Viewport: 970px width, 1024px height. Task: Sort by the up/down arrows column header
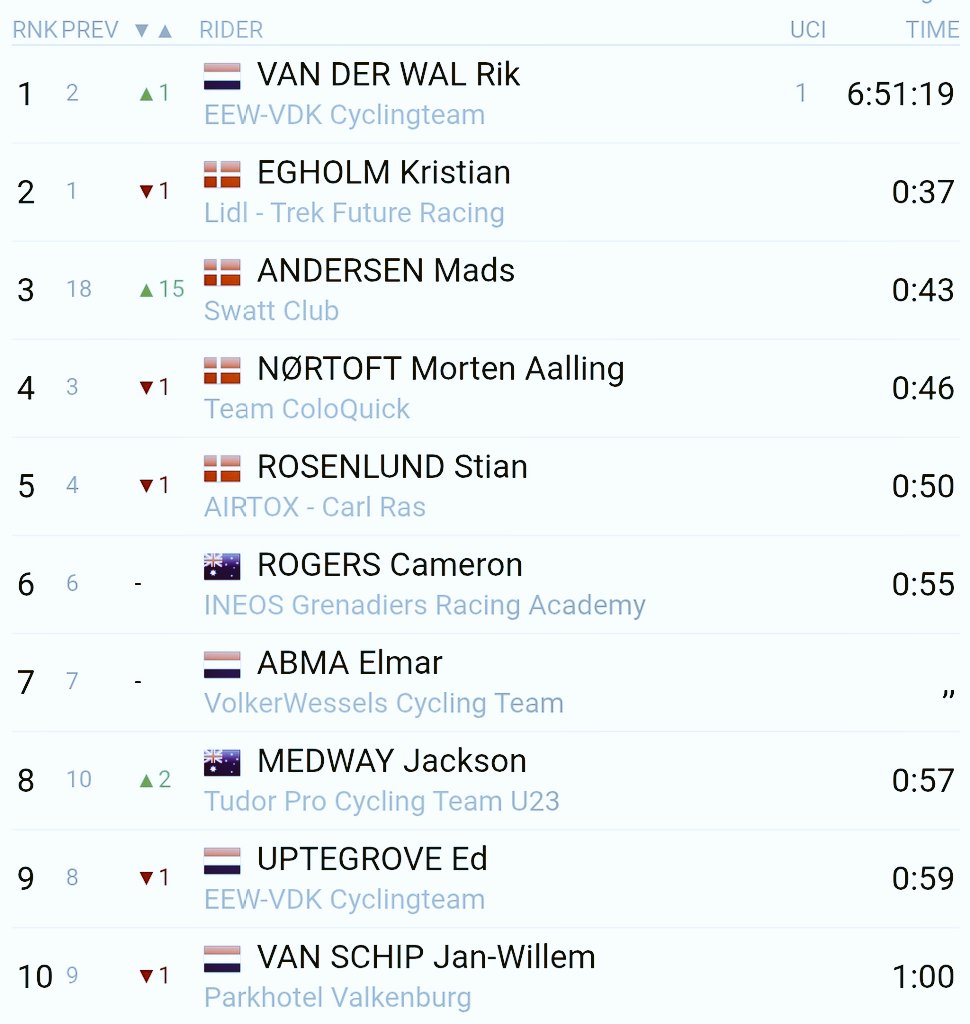click(153, 30)
